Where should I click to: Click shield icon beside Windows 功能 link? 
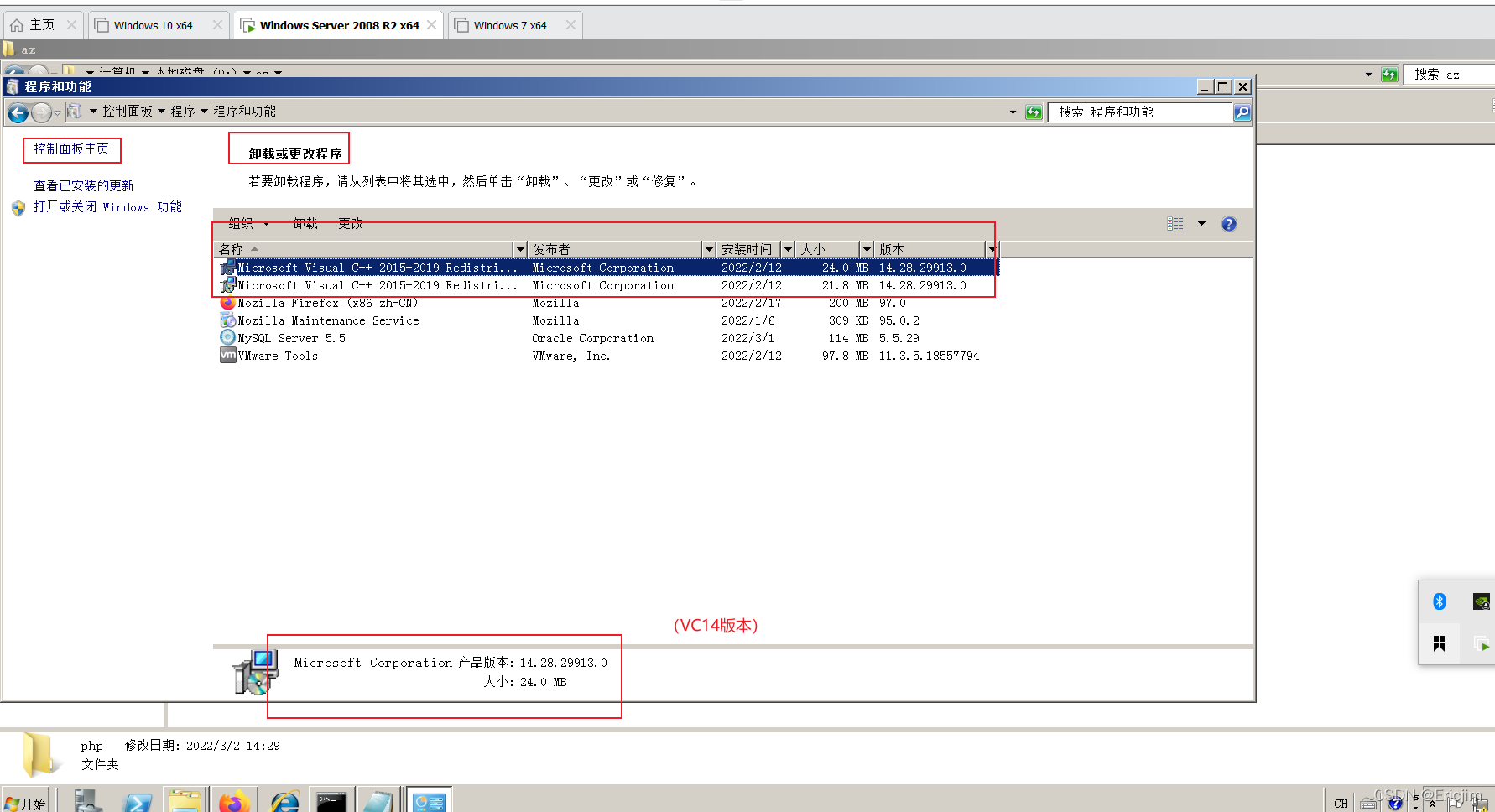(x=18, y=208)
